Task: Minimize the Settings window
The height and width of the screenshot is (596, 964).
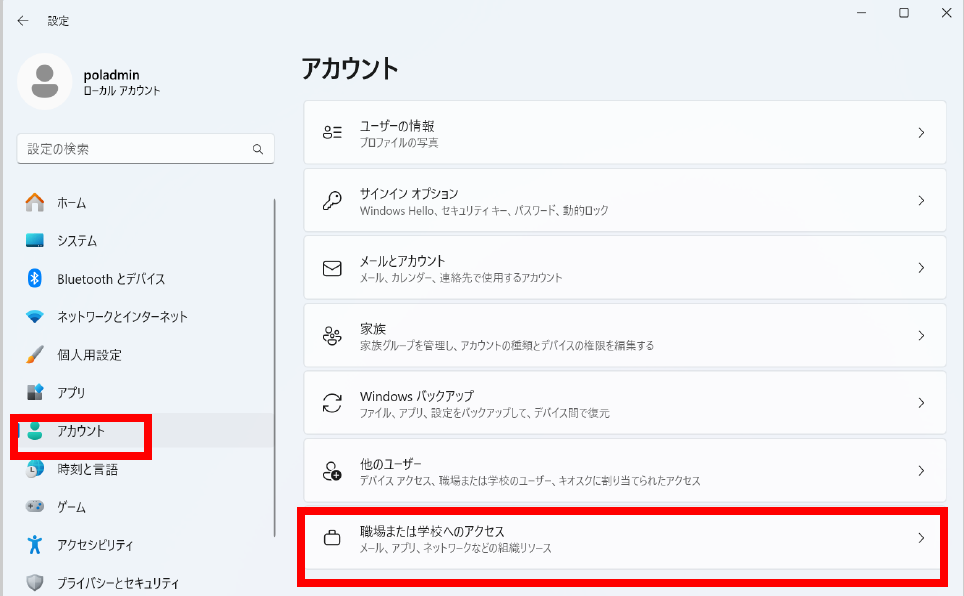Action: 861,13
